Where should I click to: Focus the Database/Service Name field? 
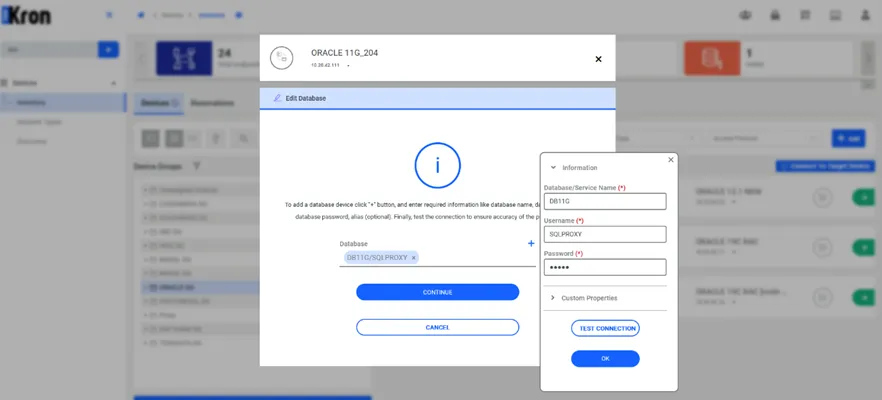point(605,201)
